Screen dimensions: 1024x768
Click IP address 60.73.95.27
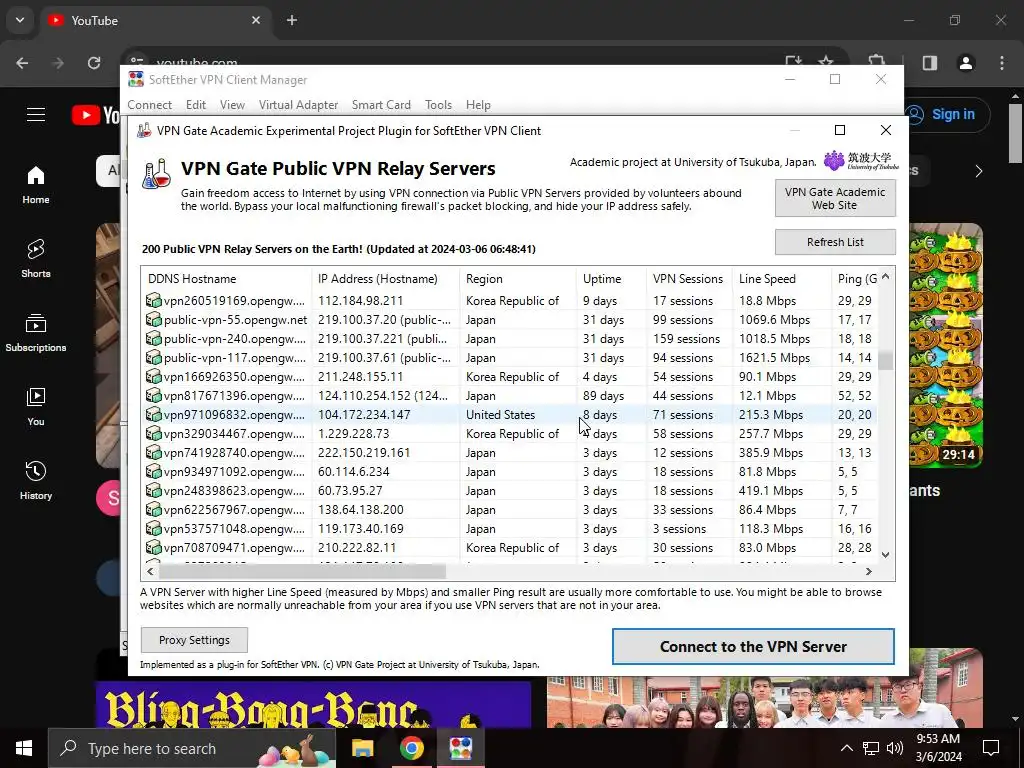tap(350, 490)
